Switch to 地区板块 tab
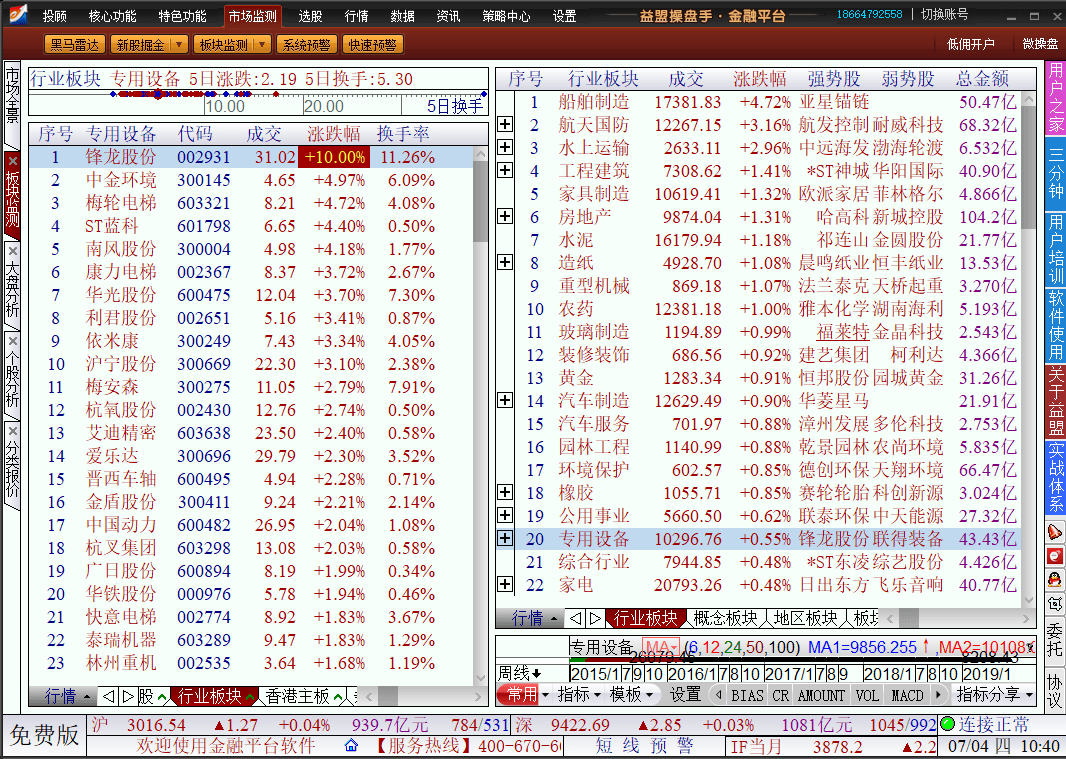Screen dimensions: 1066x759 click(805, 618)
